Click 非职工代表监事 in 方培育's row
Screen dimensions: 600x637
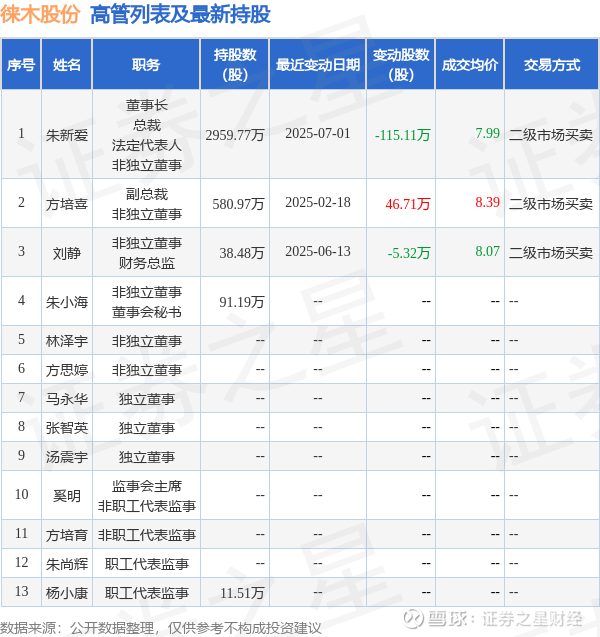click(x=147, y=535)
